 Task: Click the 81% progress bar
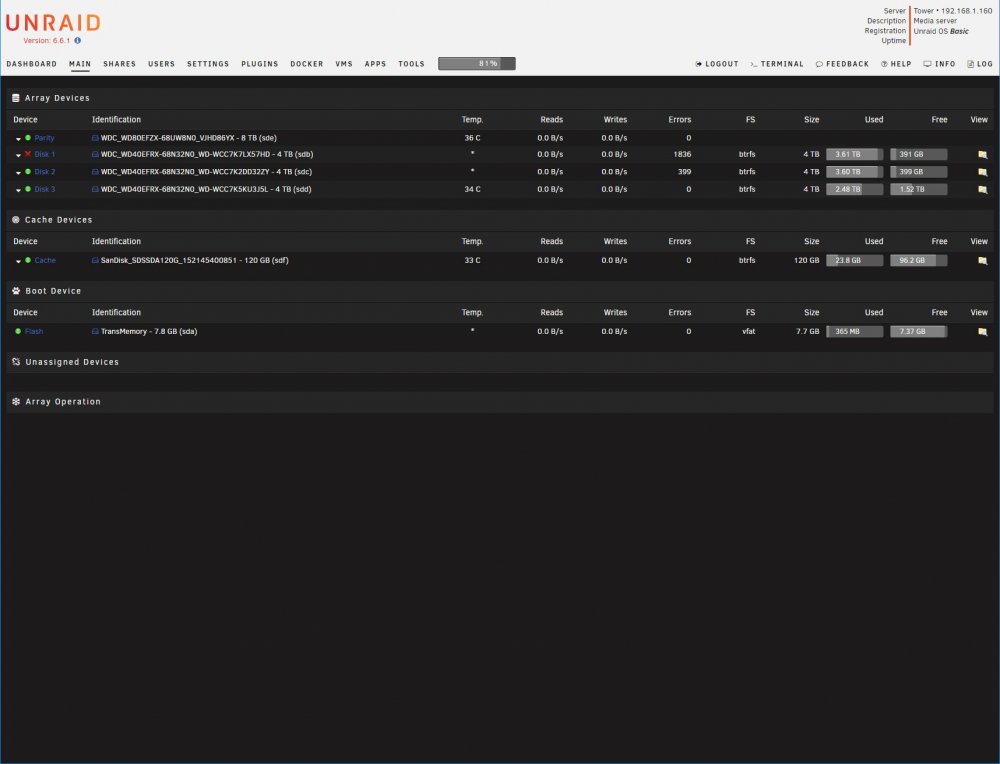[476, 63]
